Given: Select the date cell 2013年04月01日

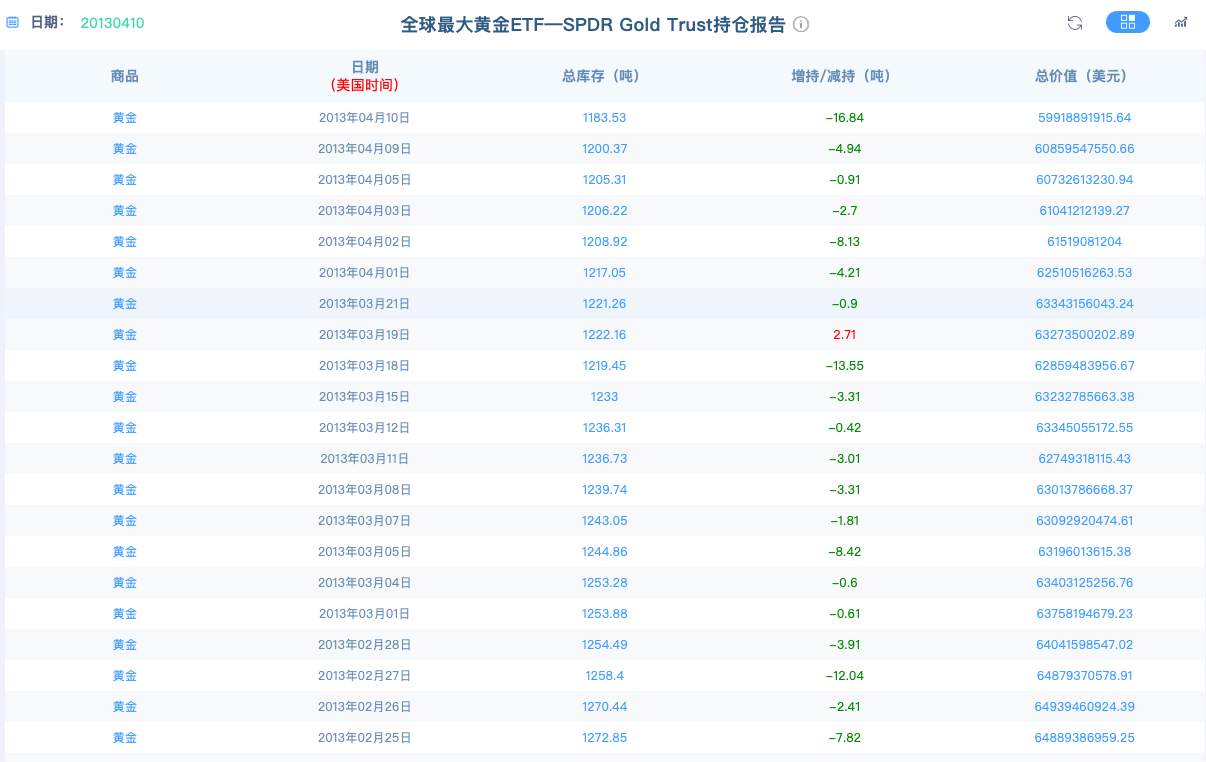Looking at the screenshot, I should pos(365,273).
